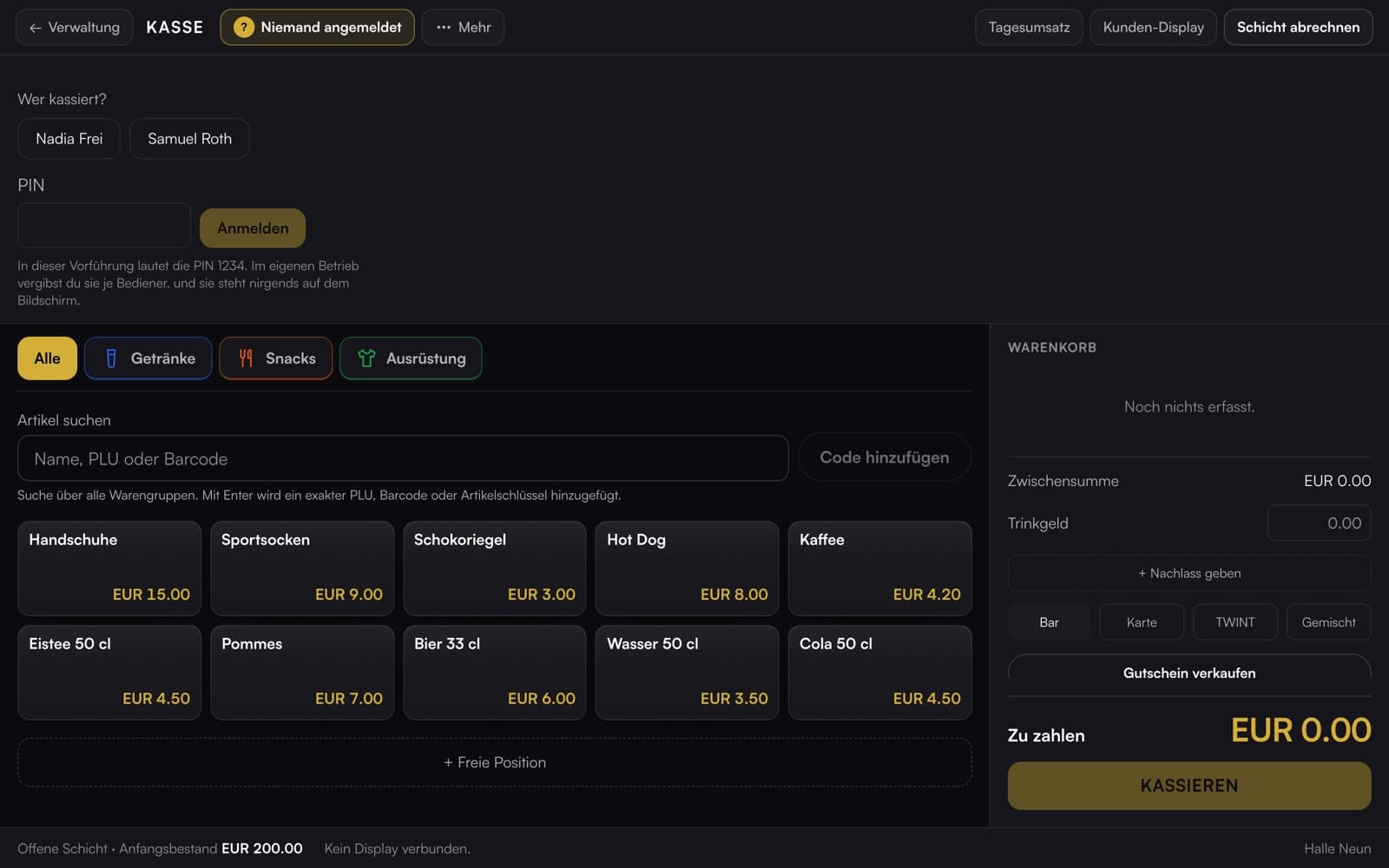Add Eistee 50 cl article
Image resolution: width=1389 pixels, height=868 pixels.
click(x=109, y=673)
